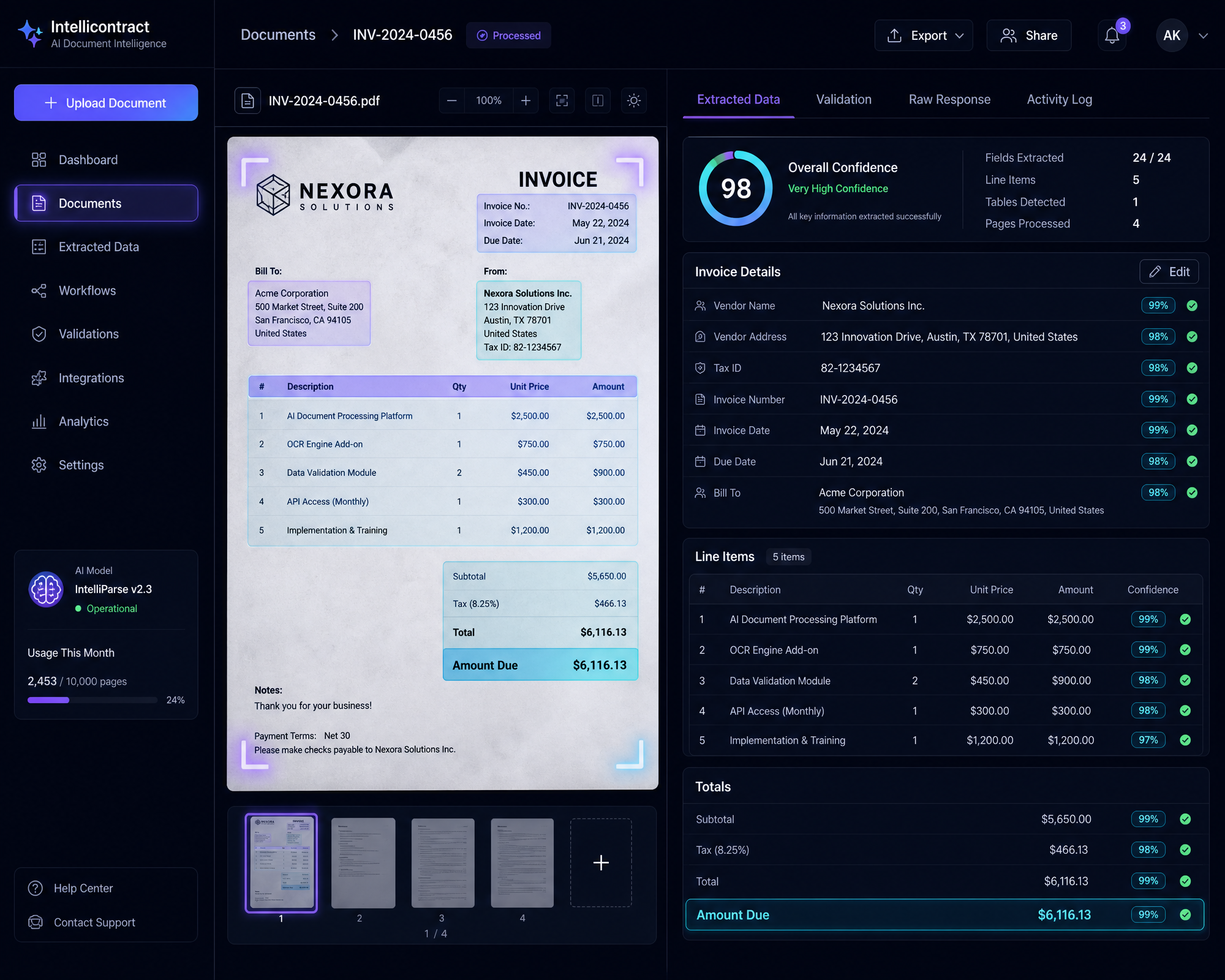Click the Tax ID green check
The height and width of the screenshot is (980, 1225).
(1192, 368)
